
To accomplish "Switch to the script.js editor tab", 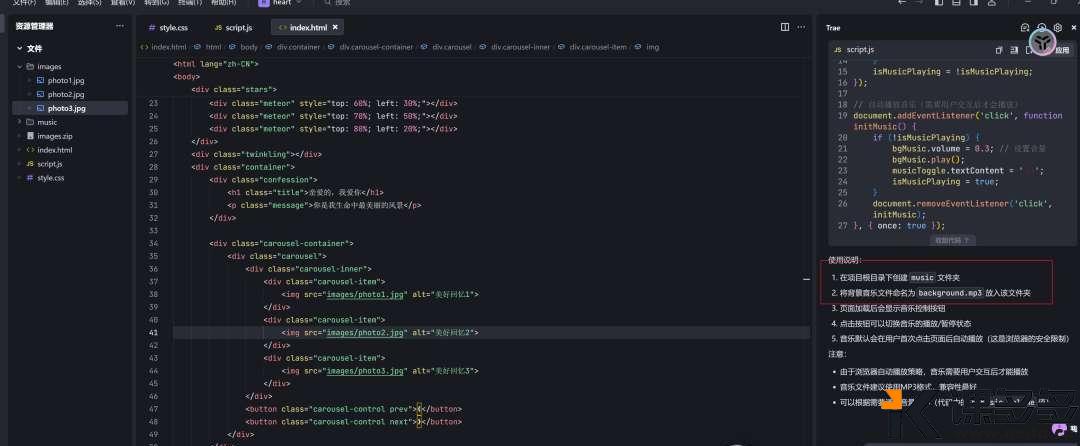I will tap(232, 27).
